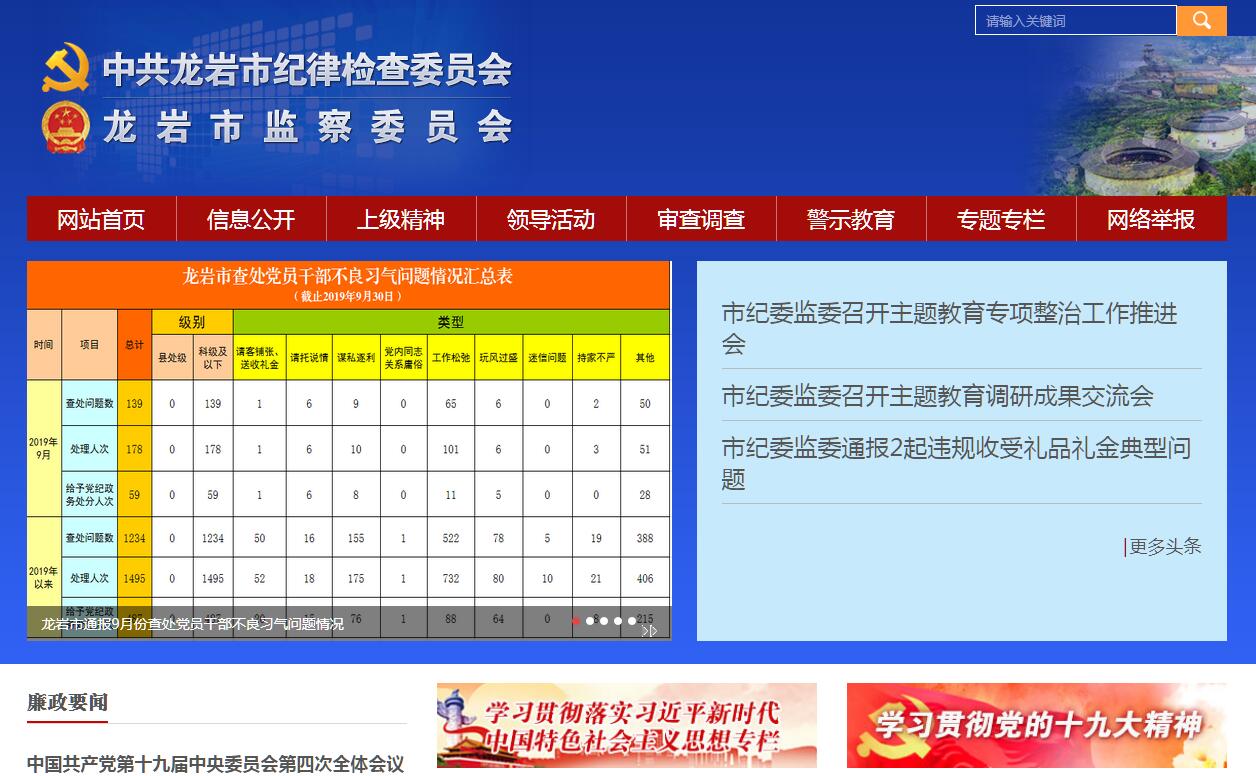
Task: Select the second carousel dot
Action: tap(590, 621)
